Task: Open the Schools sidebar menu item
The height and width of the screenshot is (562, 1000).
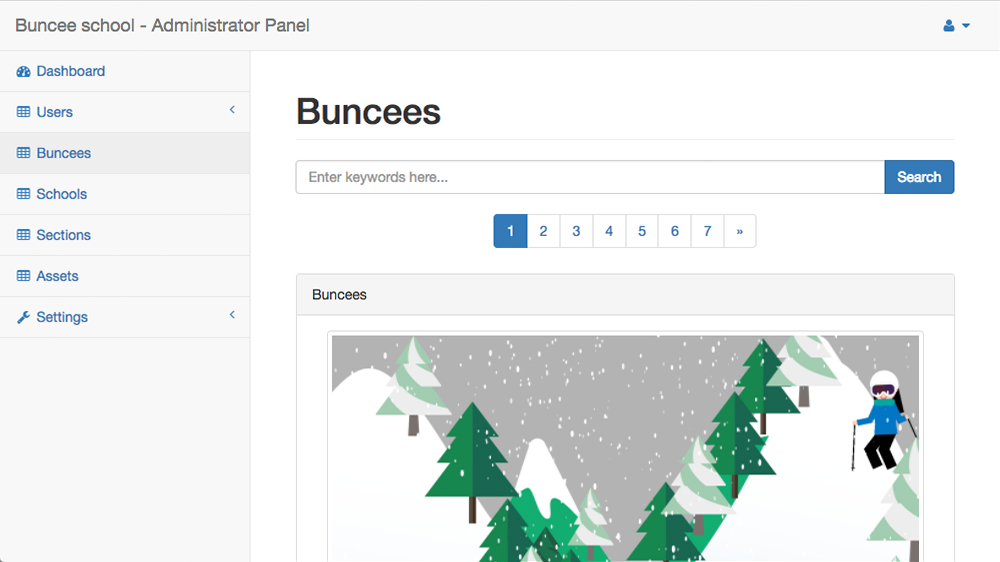Action: click(x=62, y=194)
